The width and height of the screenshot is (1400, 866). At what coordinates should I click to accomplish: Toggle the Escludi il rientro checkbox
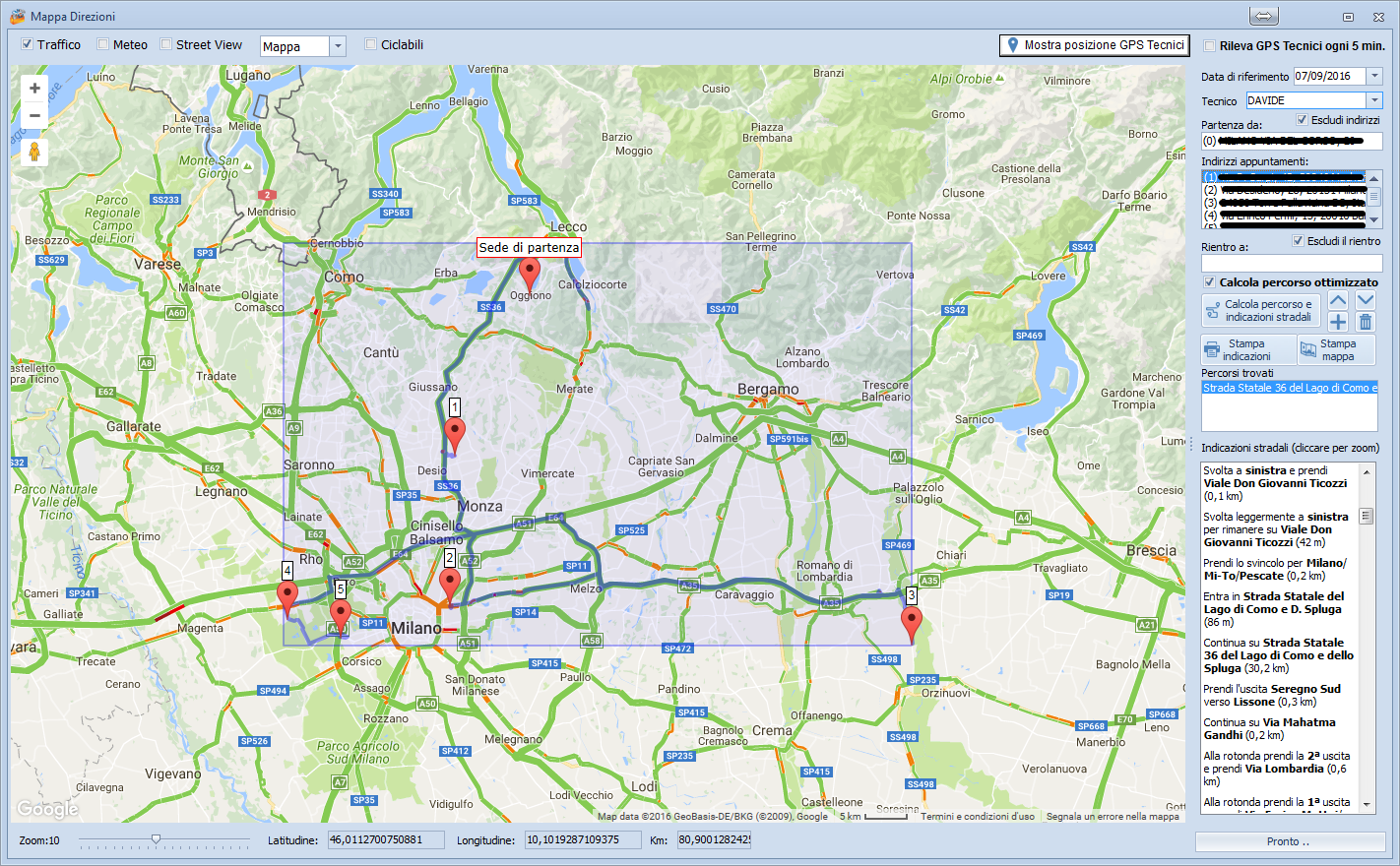pos(1298,241)
